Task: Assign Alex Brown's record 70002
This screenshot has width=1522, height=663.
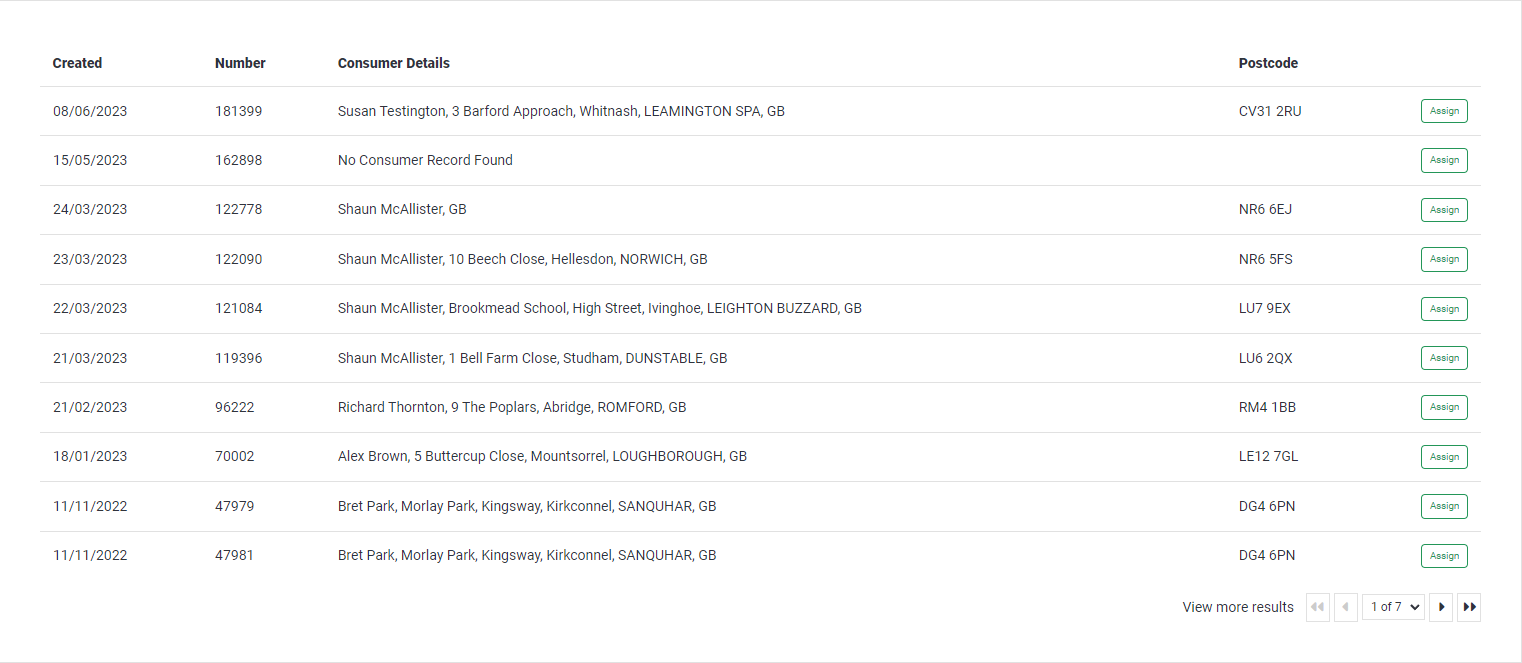Action: tap(1444, 457)
